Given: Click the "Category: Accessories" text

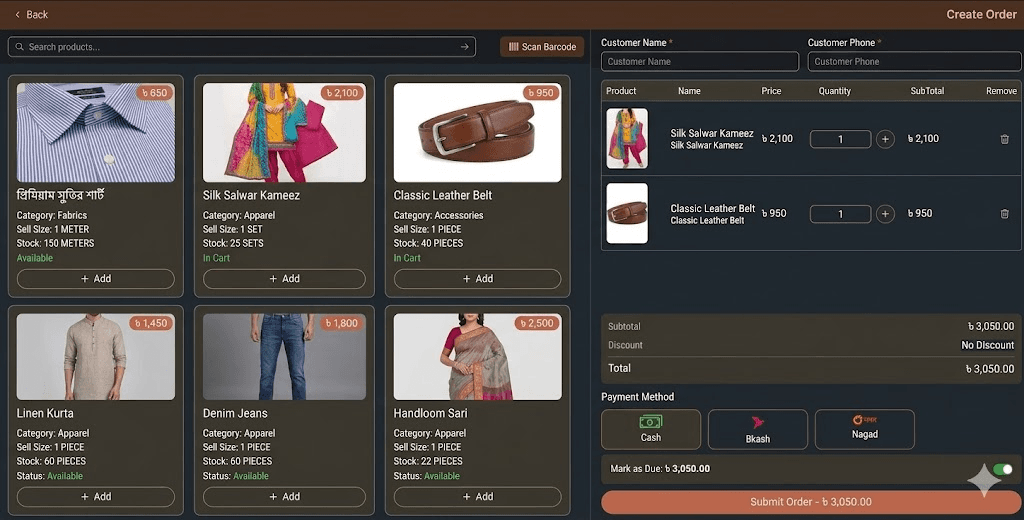Looking at the screenshot, I should (438, 215).
